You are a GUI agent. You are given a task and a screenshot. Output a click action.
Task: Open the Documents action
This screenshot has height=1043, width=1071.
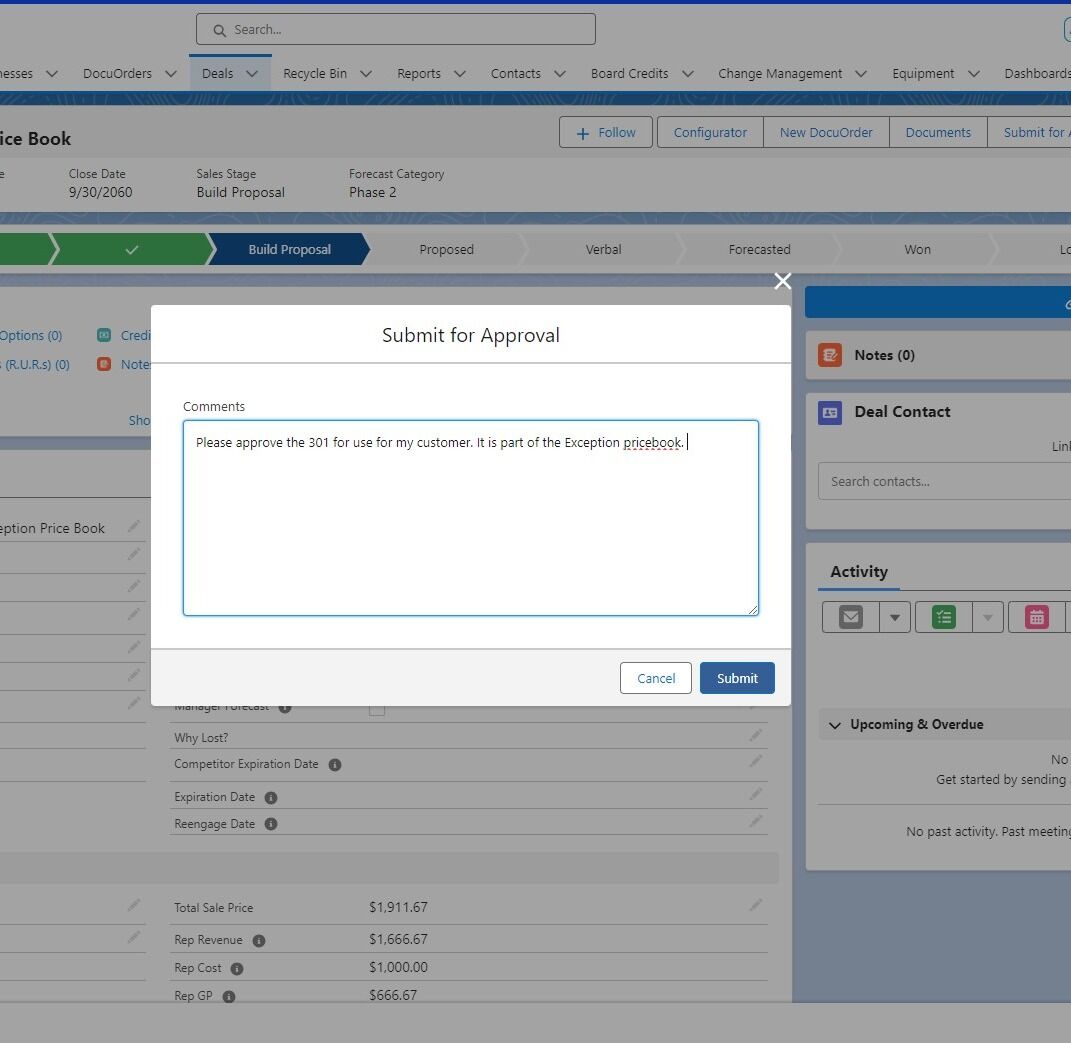point(938,133)
